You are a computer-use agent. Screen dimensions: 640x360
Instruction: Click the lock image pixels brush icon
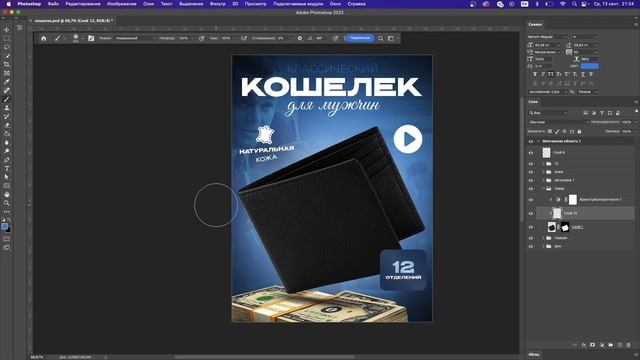pos(557,131)
